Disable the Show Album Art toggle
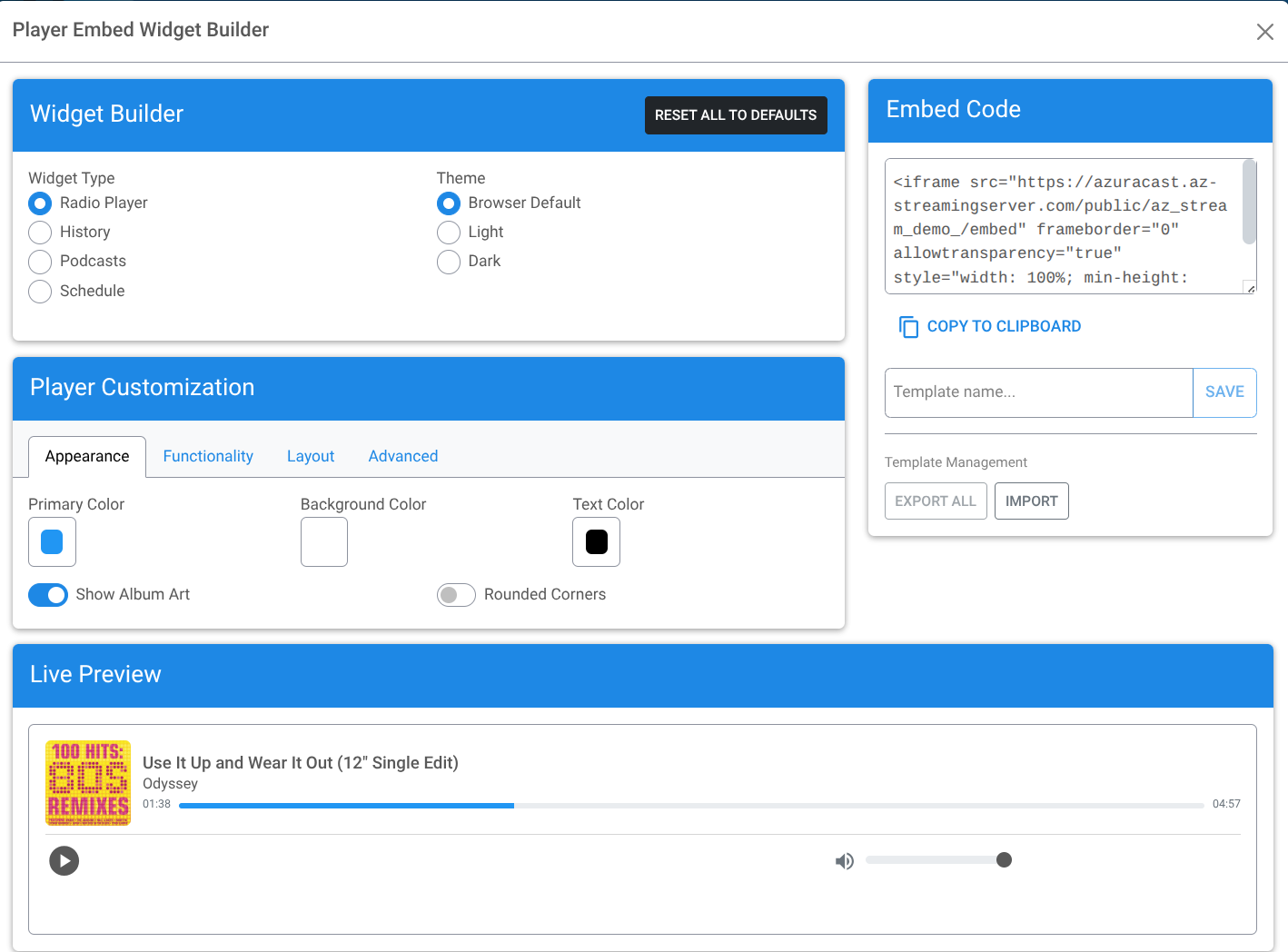 (48, 595)
